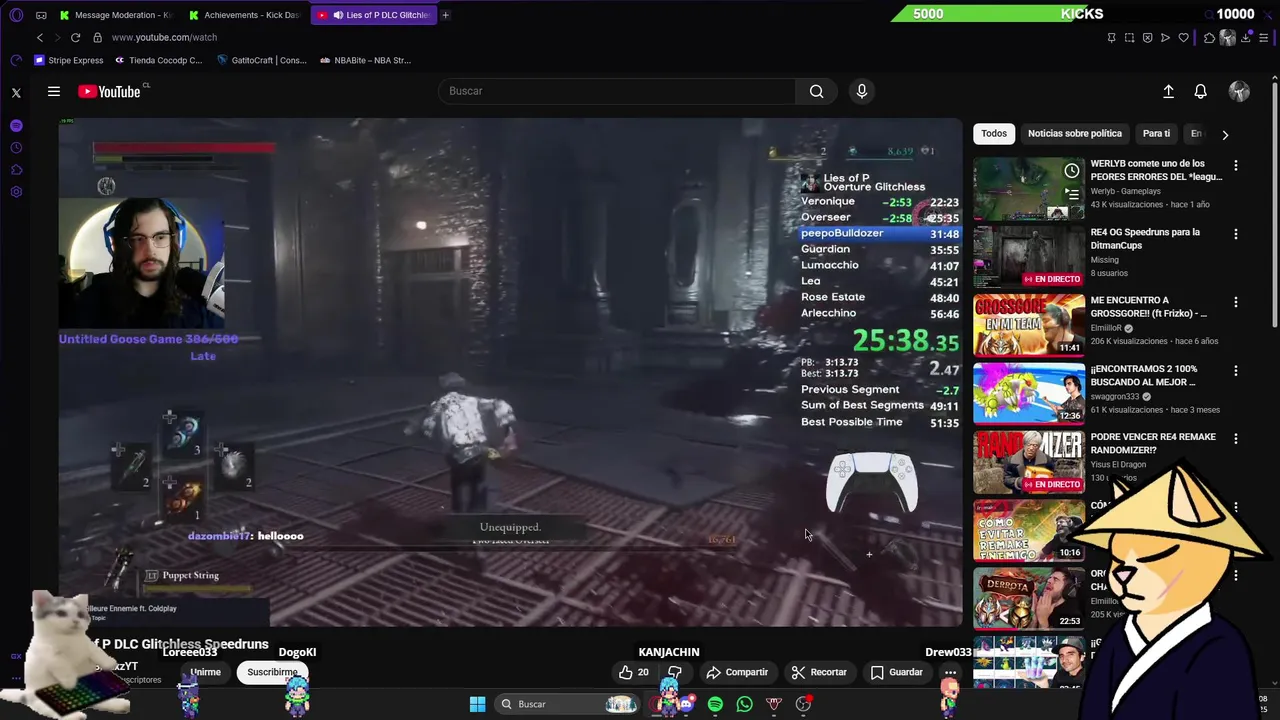The image size is (1280, 720).
Task: Switch to Message Moderation Kick tab
Action: (116, 15)
